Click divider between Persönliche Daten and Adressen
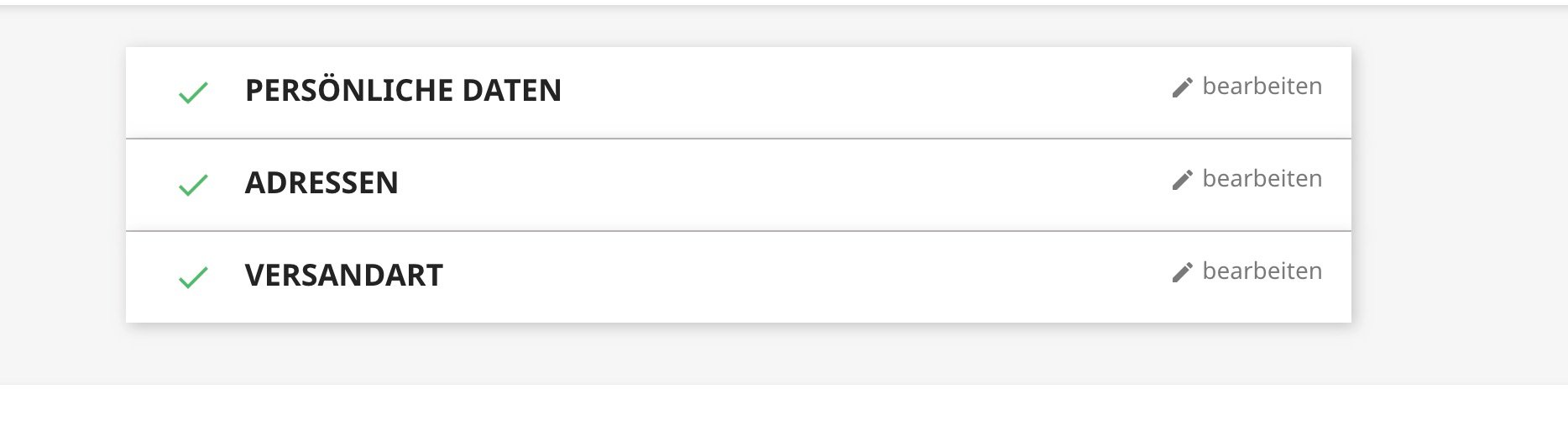 point(739,139)
